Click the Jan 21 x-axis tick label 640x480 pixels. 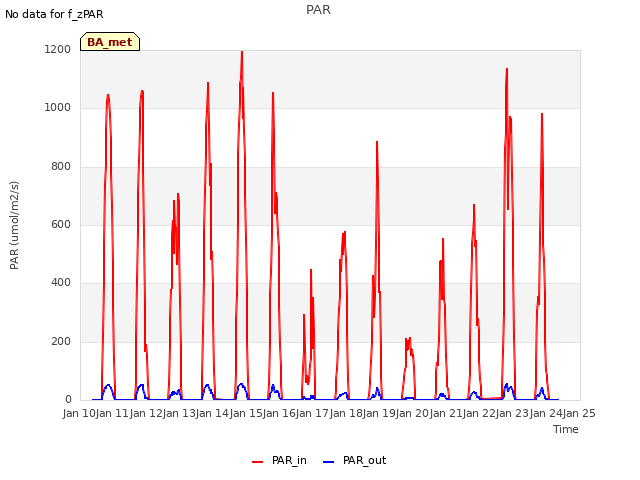tap(446, 413)
